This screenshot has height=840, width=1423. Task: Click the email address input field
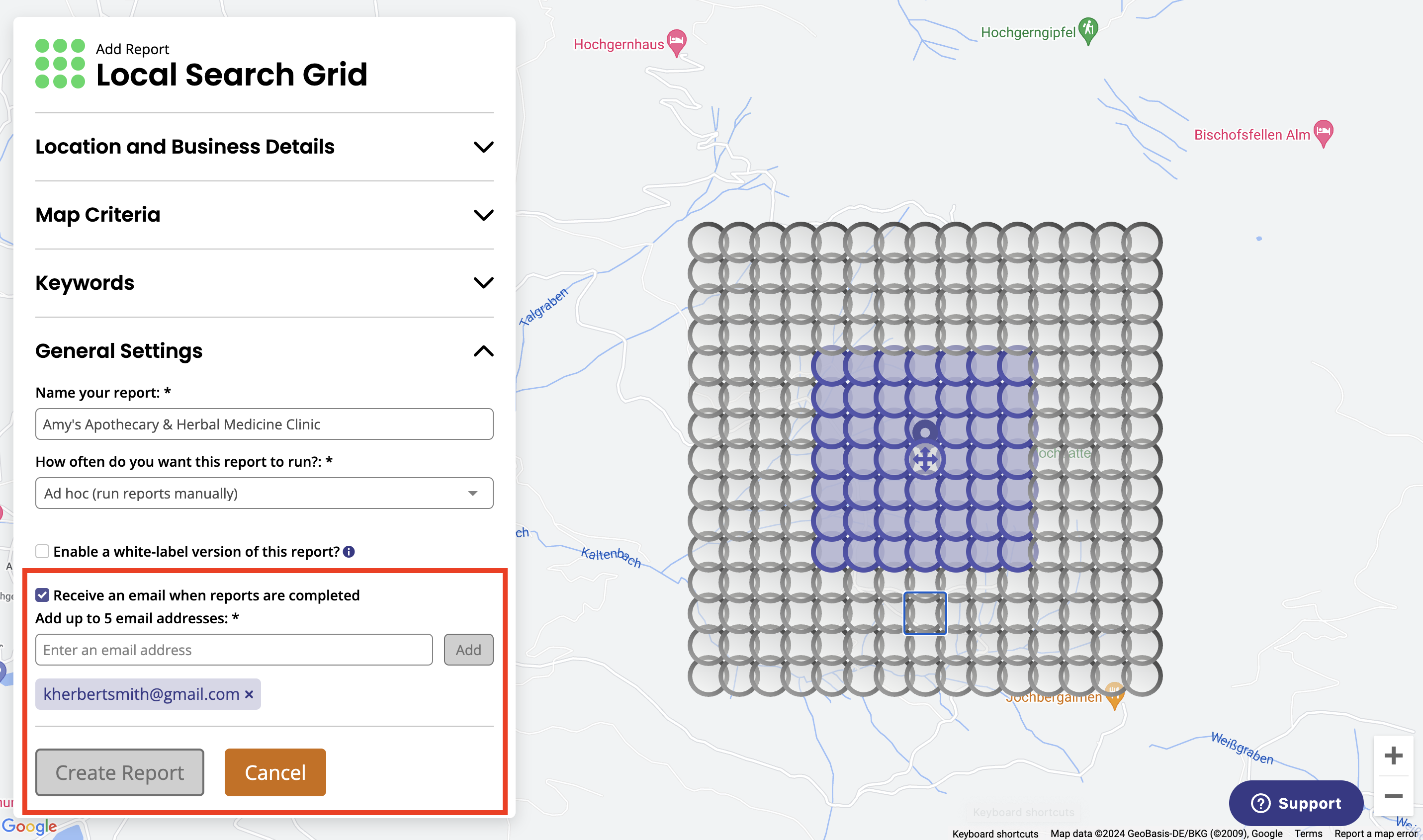234,649
